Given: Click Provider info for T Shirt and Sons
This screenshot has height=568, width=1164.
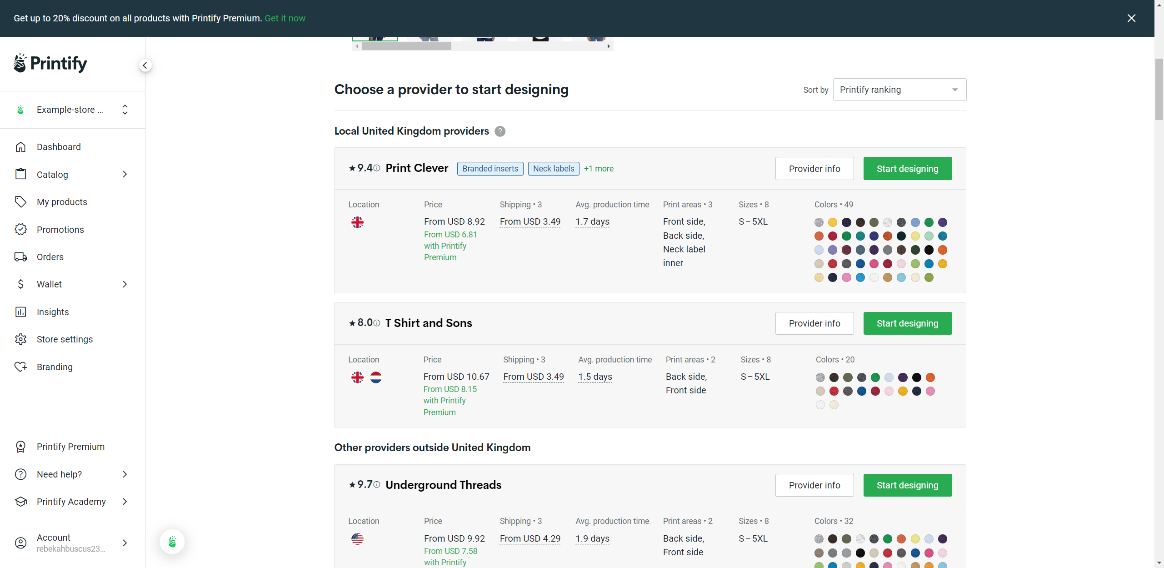Looking at the screenshot, I should pos(814,324).
